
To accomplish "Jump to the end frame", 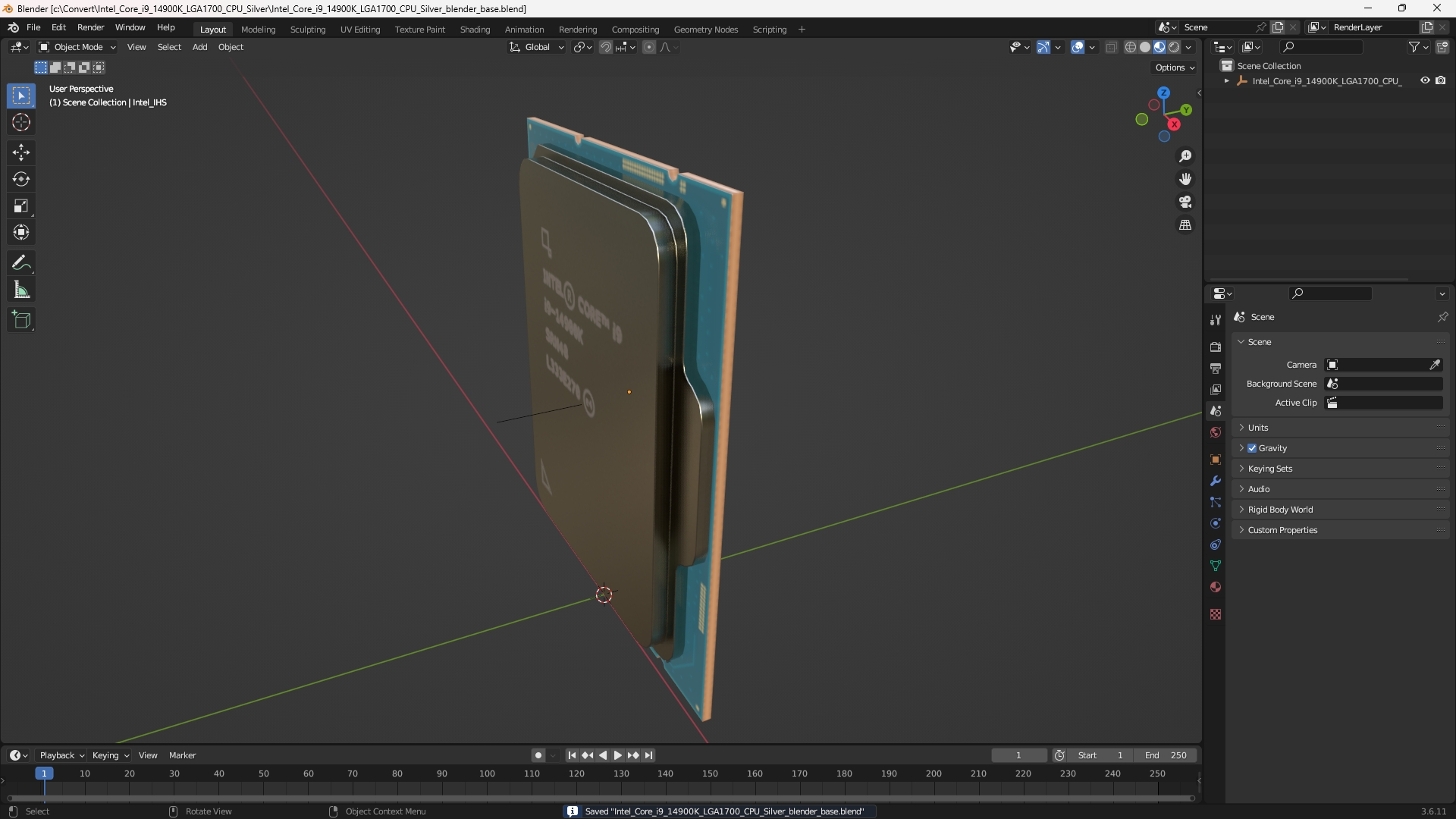I will pyautogui.click(x=648, y=755).
